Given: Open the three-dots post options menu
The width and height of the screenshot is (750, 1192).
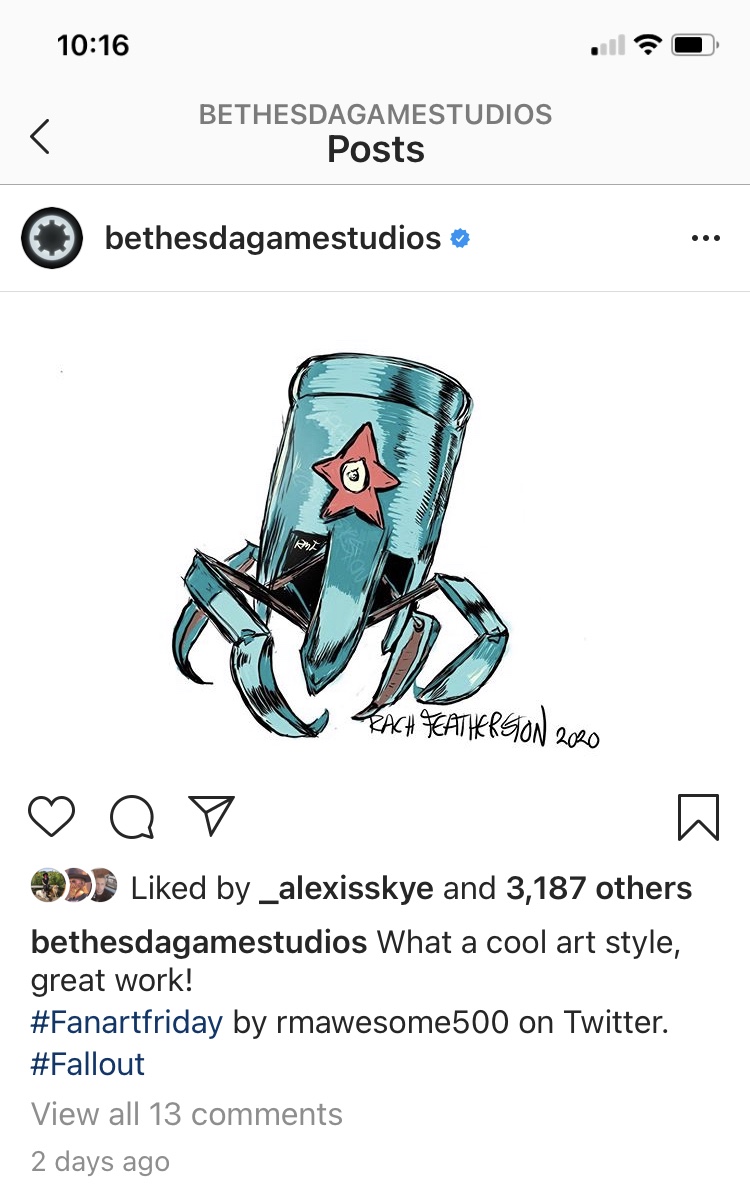Looking at the screenshot, I should pos(705,239).
